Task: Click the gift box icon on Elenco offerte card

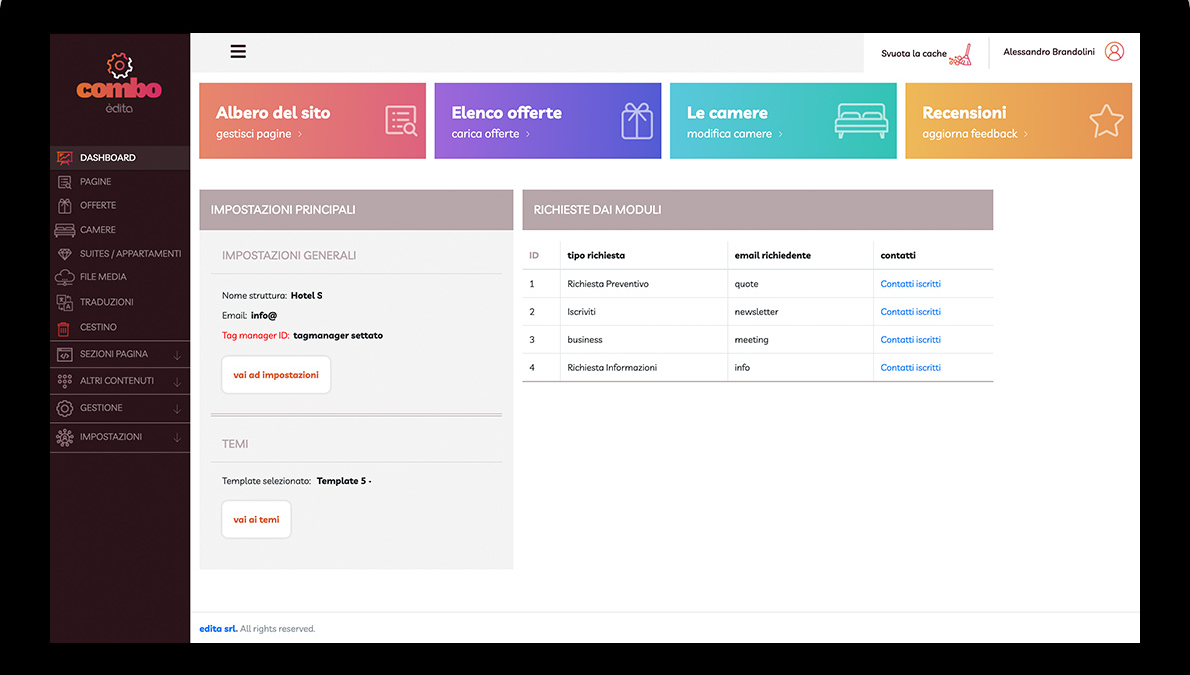Action: point(637,121)
